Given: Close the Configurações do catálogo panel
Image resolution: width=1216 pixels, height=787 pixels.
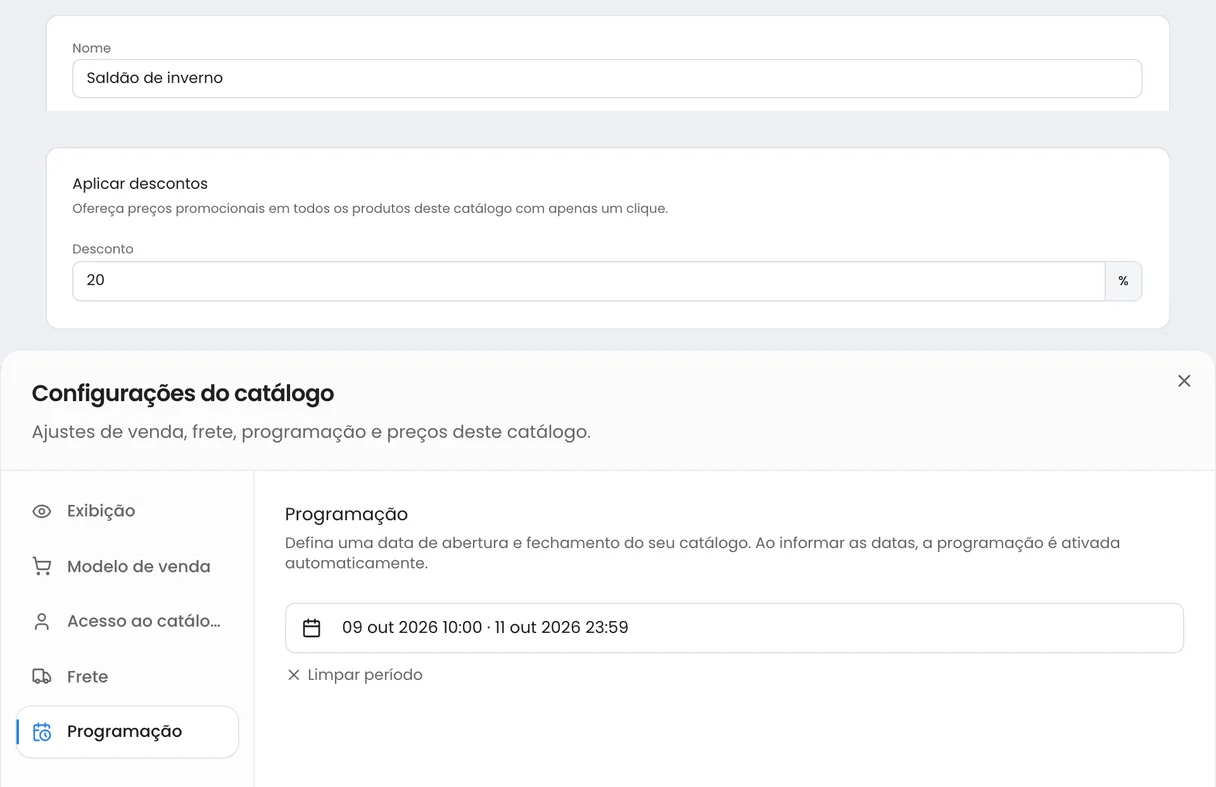Looking at the screenshot, I should click(x=1184, y=381).
